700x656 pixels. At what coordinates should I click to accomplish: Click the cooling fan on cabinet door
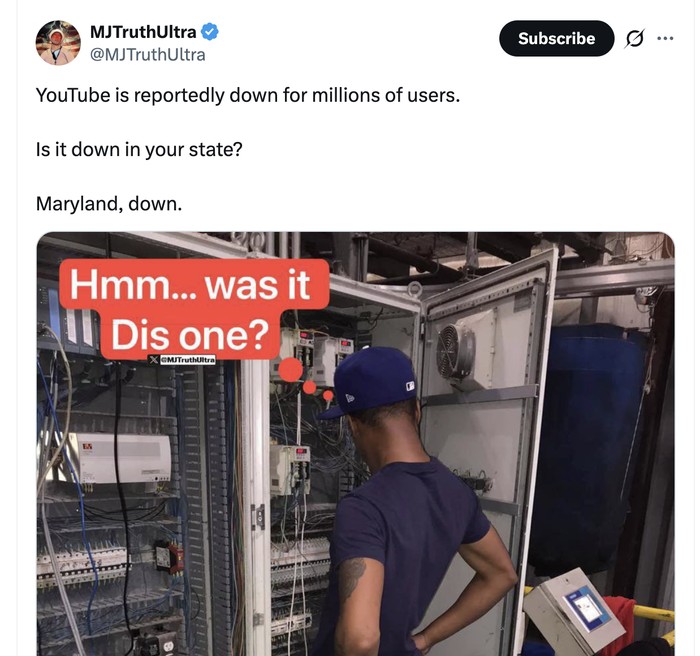coord(456,352)
